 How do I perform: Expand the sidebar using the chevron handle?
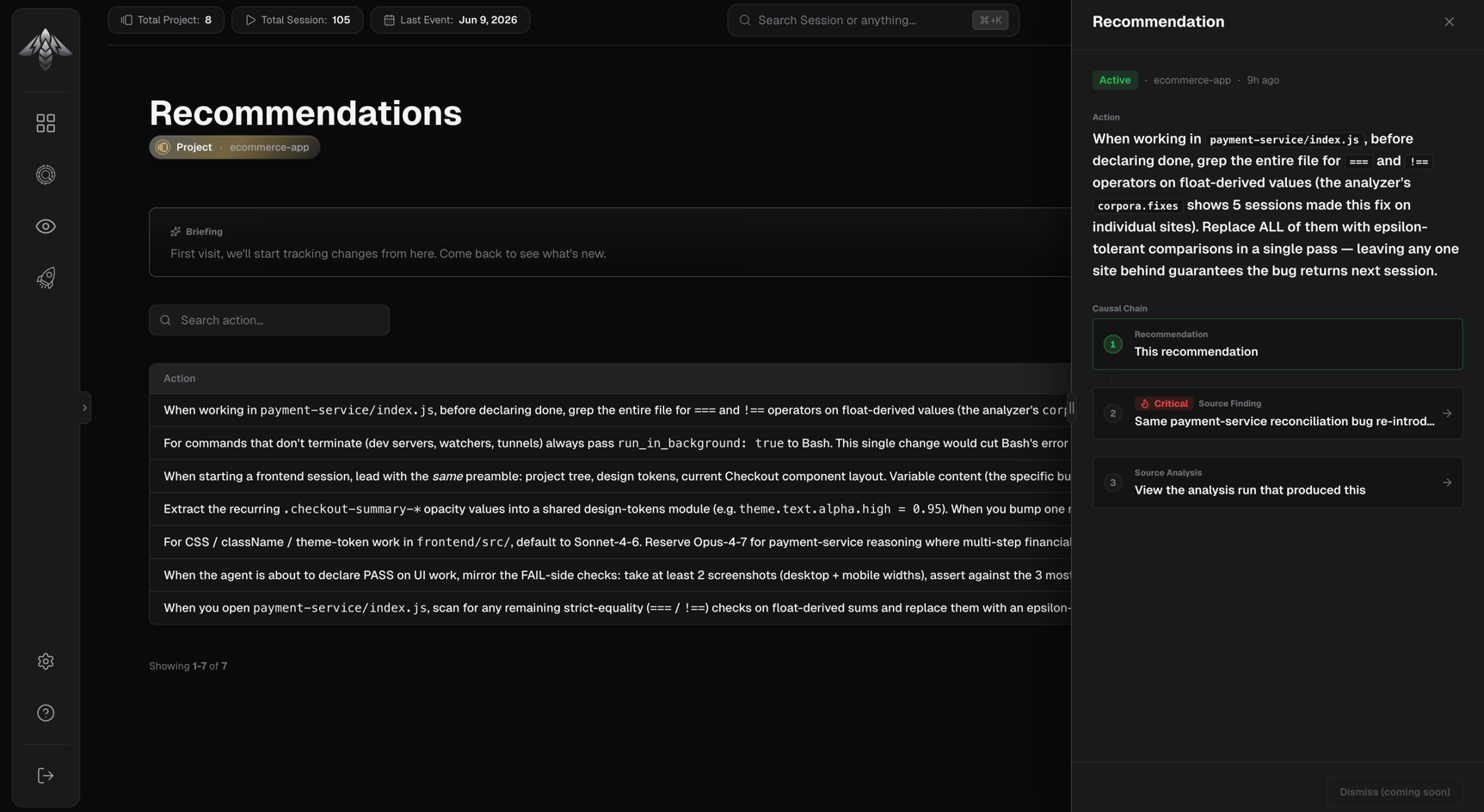(x=84, y=408)
